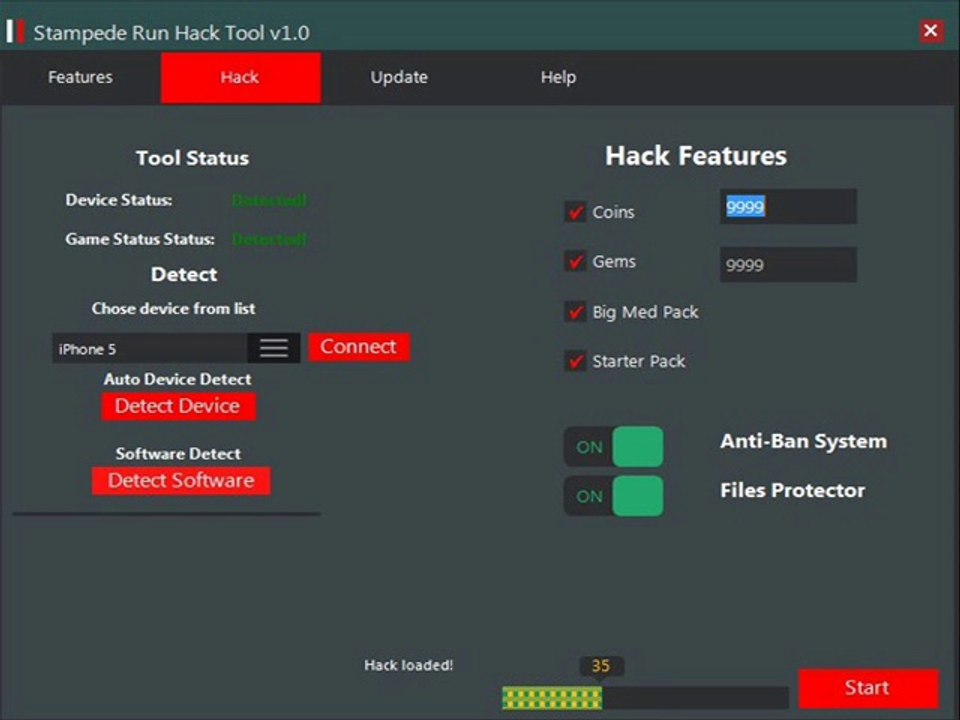Click the Detect Device button
960x720 pixels.
[x=178, y=406]
